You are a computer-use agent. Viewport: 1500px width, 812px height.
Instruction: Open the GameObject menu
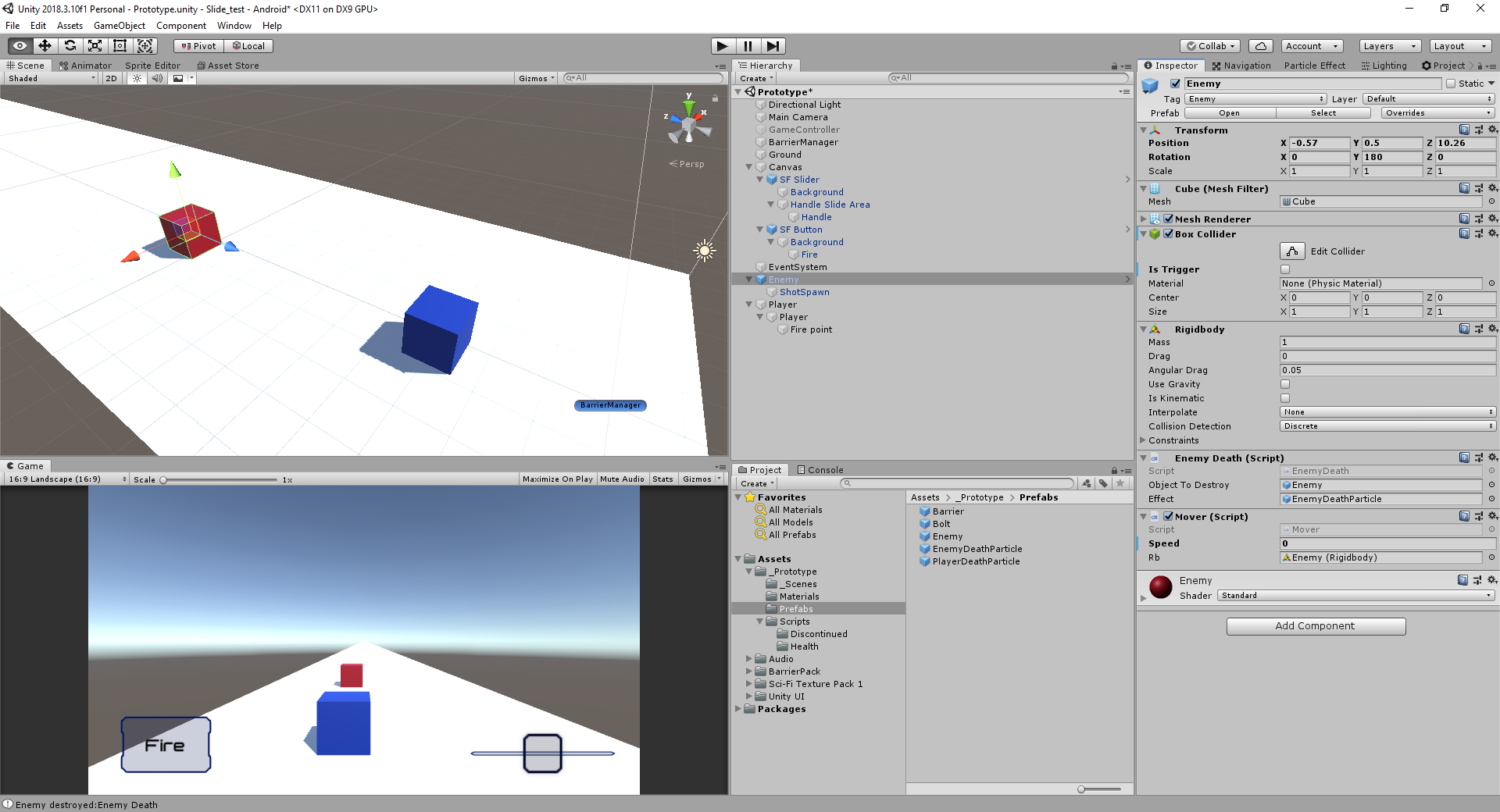(120, 26)
